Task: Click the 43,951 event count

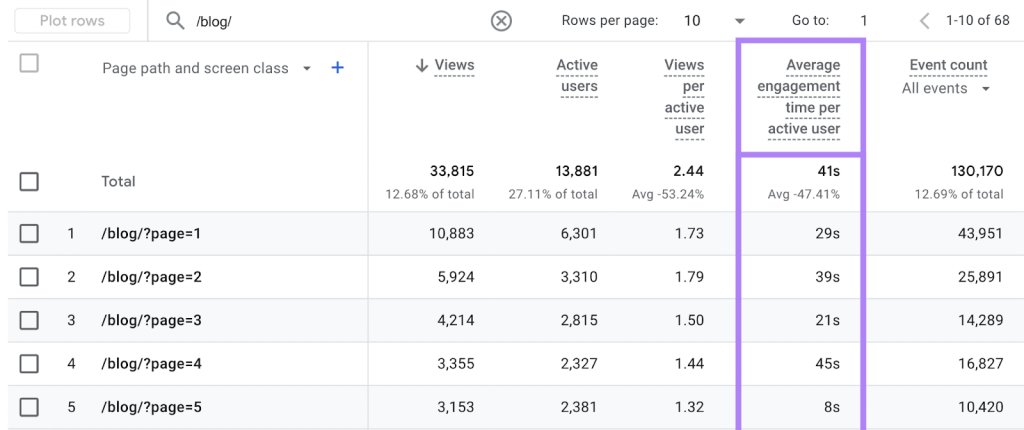Action: click(980, 233)
